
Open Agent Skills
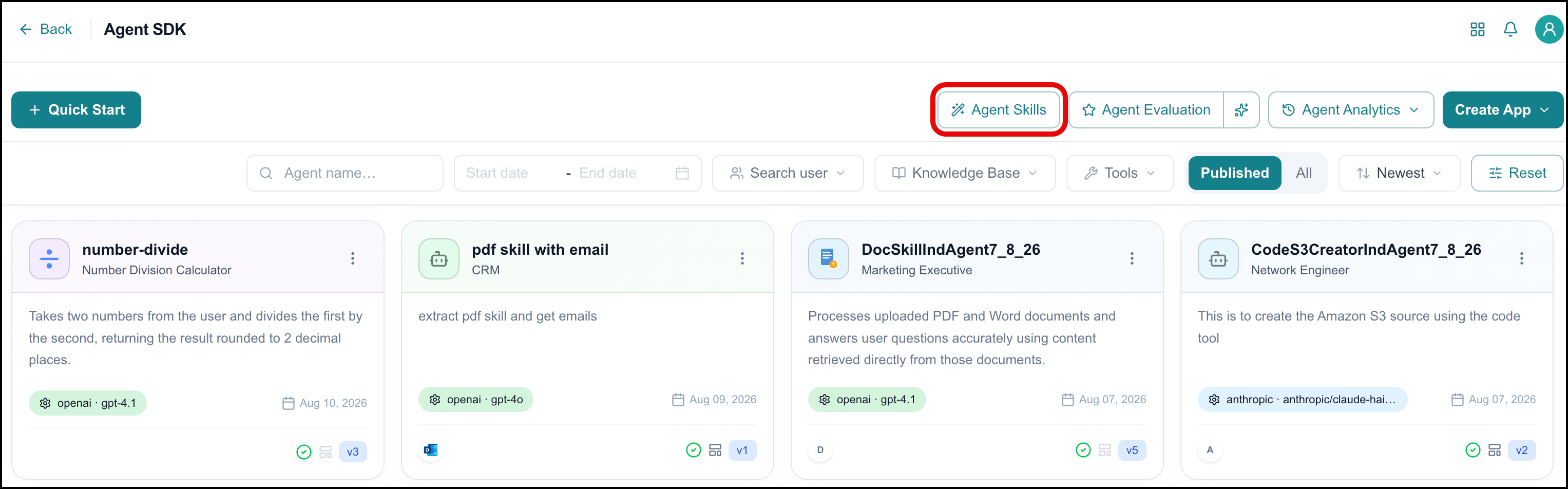(x=998, y=109)
